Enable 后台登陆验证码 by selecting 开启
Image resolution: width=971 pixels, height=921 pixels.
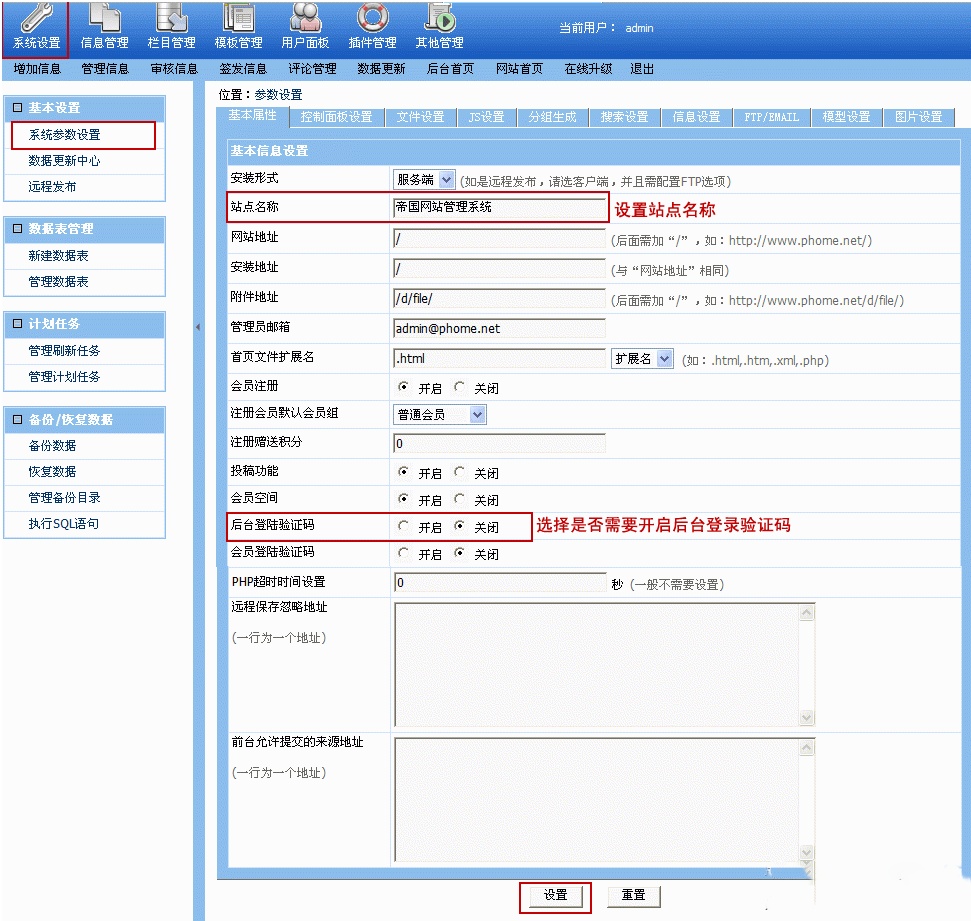pyautogui.click(x=403, y=526)
